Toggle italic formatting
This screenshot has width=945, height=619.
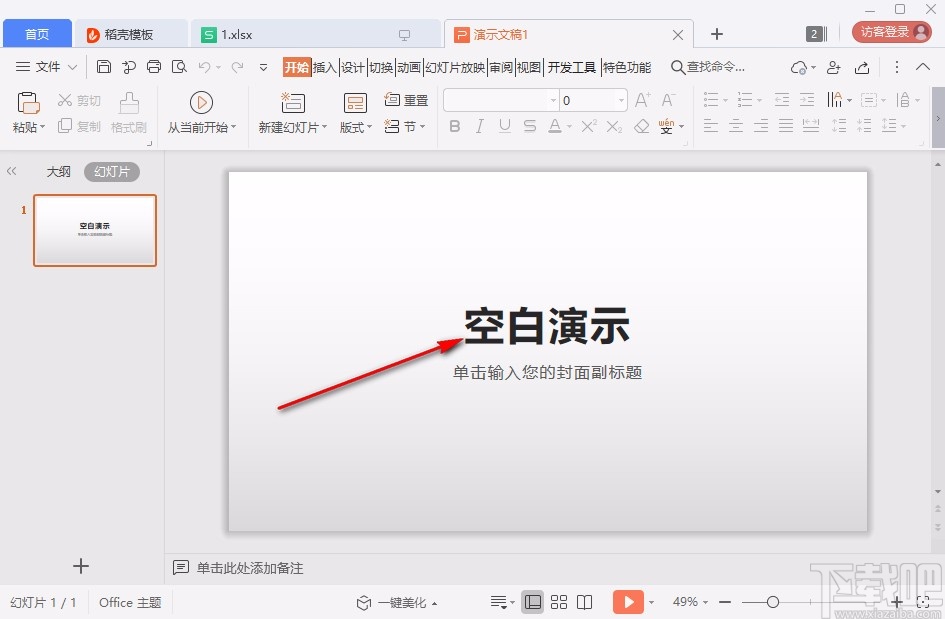click(x=479, y=126)
